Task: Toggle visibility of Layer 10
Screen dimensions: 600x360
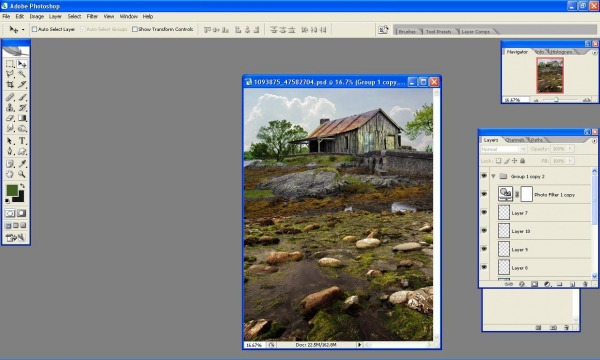Action: click(484, 231)
